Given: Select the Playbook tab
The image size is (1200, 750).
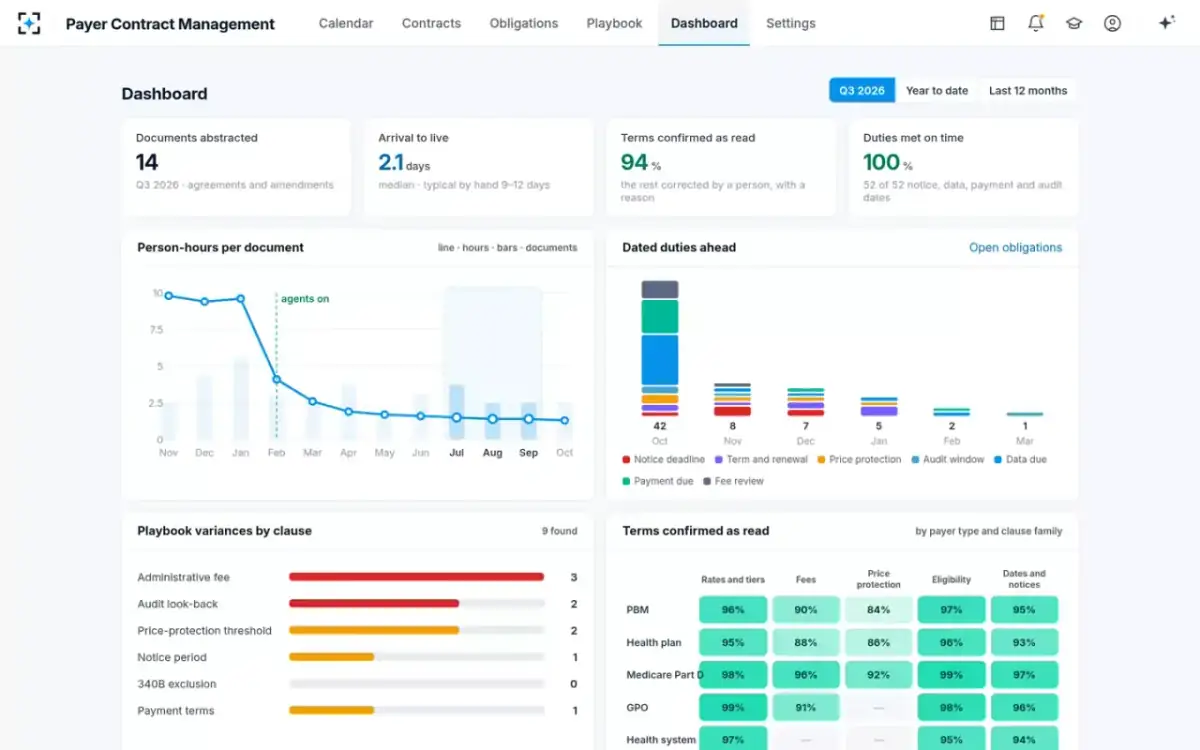Looking at the screenshot, I should tap(614, 23).
